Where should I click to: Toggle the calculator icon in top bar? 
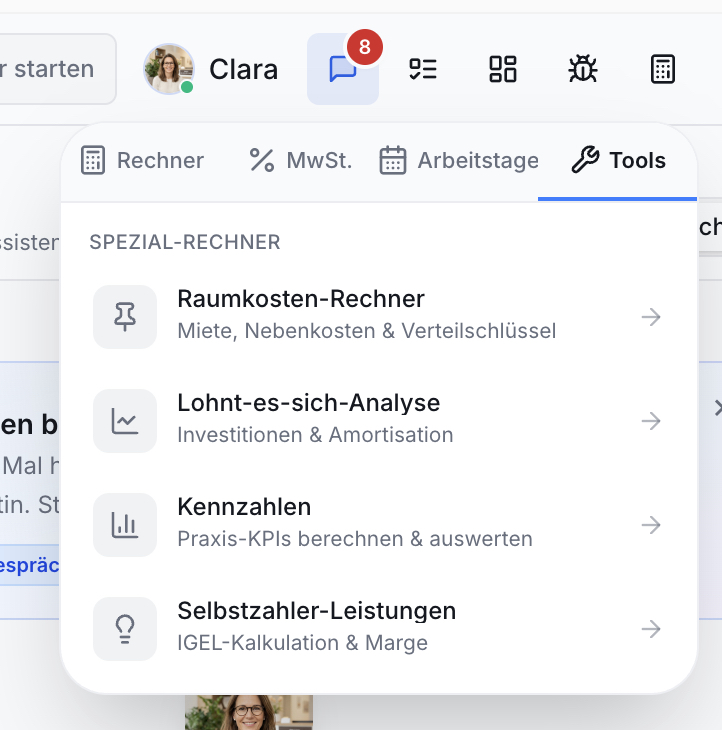(663, 69)
